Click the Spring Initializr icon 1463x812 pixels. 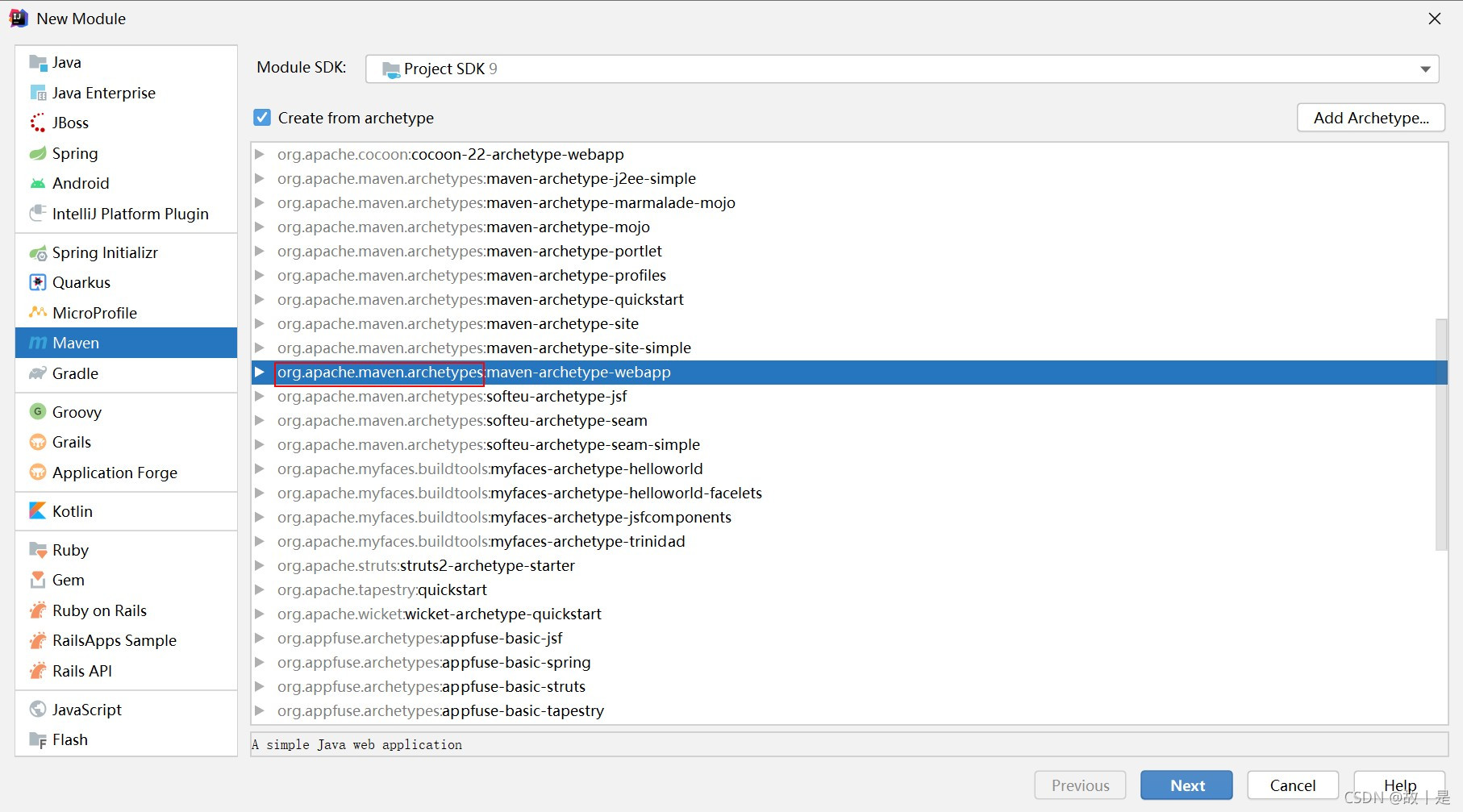[x=38, y=253]
